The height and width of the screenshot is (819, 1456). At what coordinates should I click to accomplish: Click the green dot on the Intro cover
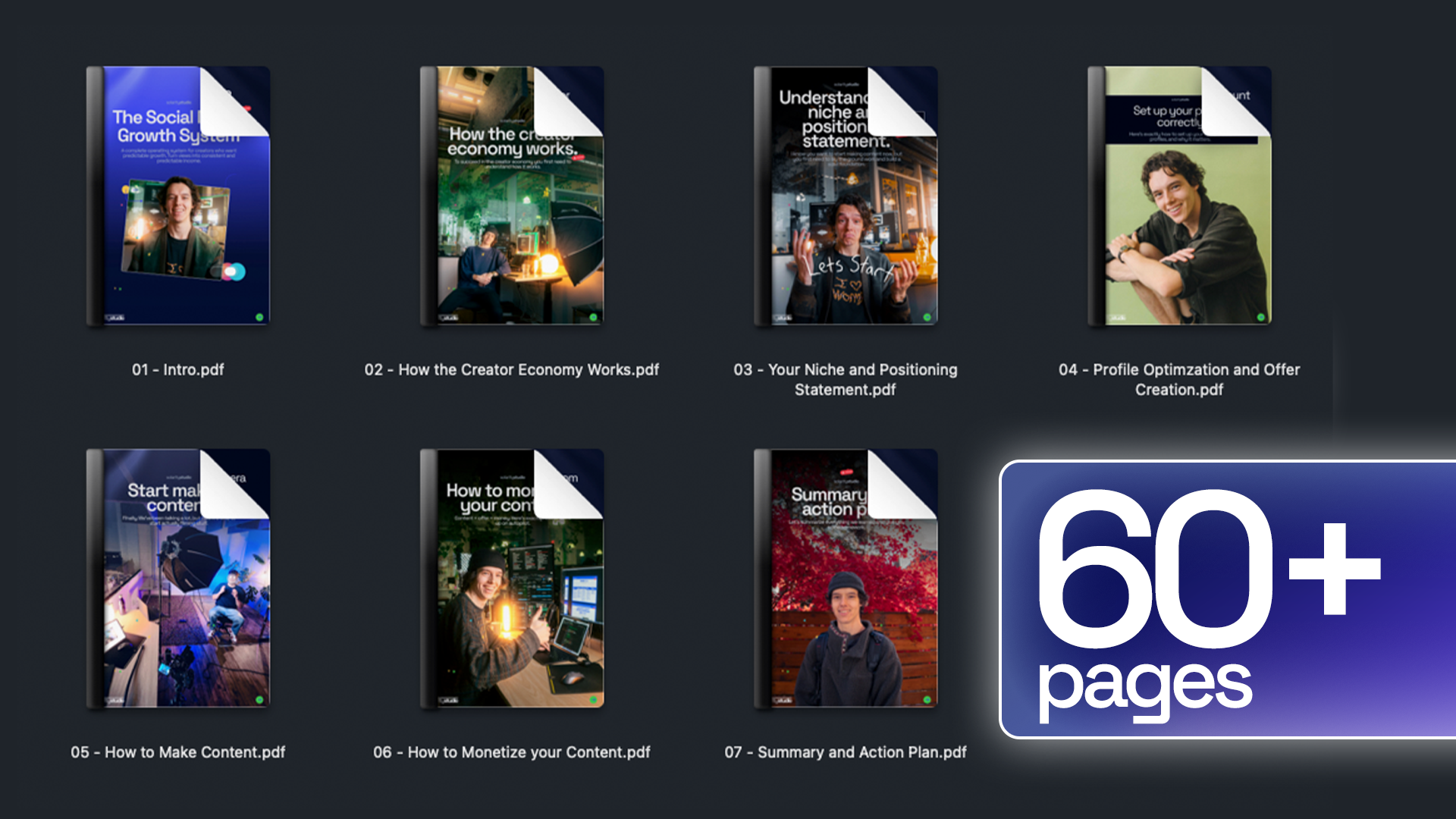(259, 317)
